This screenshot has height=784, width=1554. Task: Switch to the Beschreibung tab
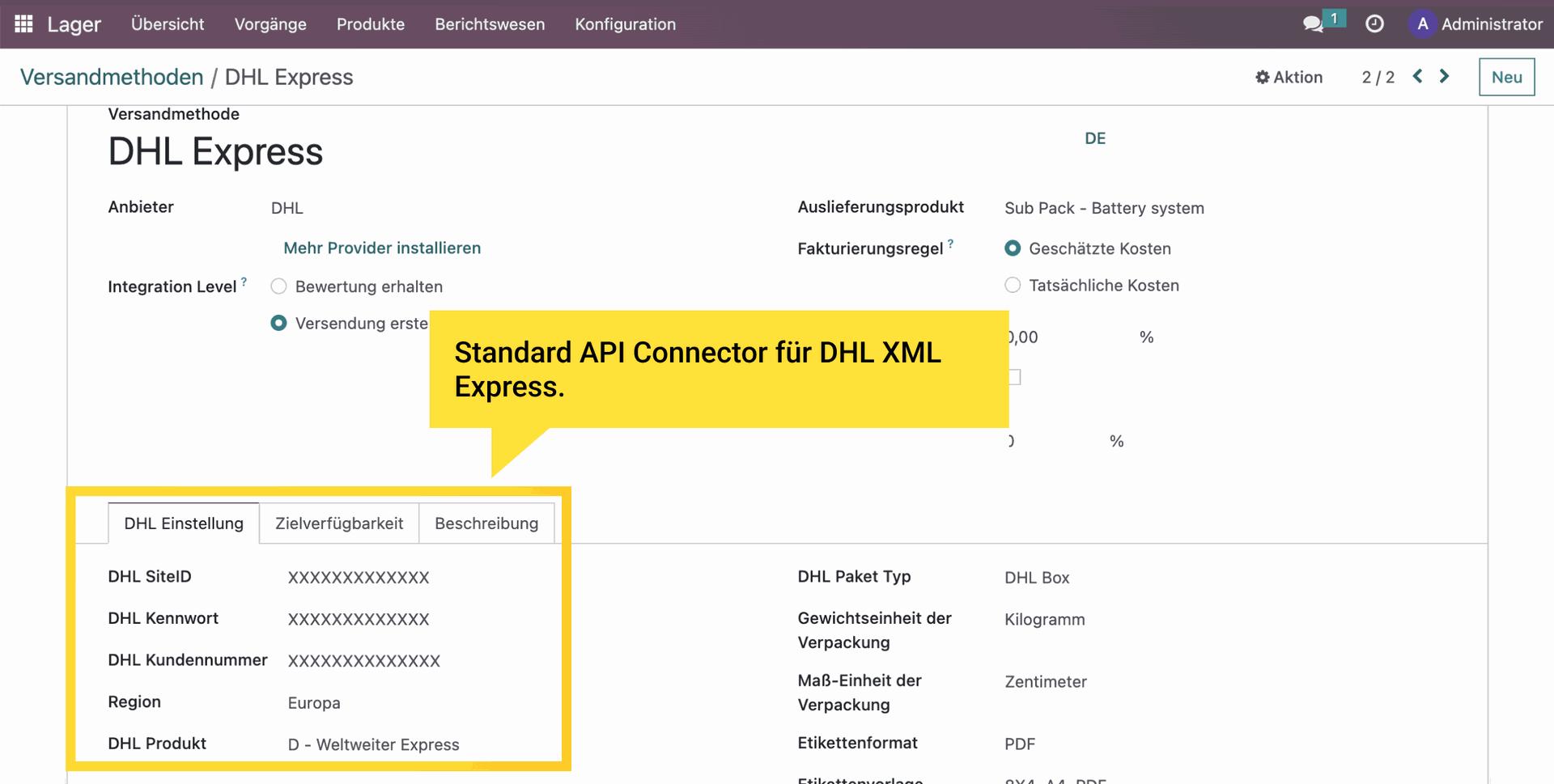[486, 523]
